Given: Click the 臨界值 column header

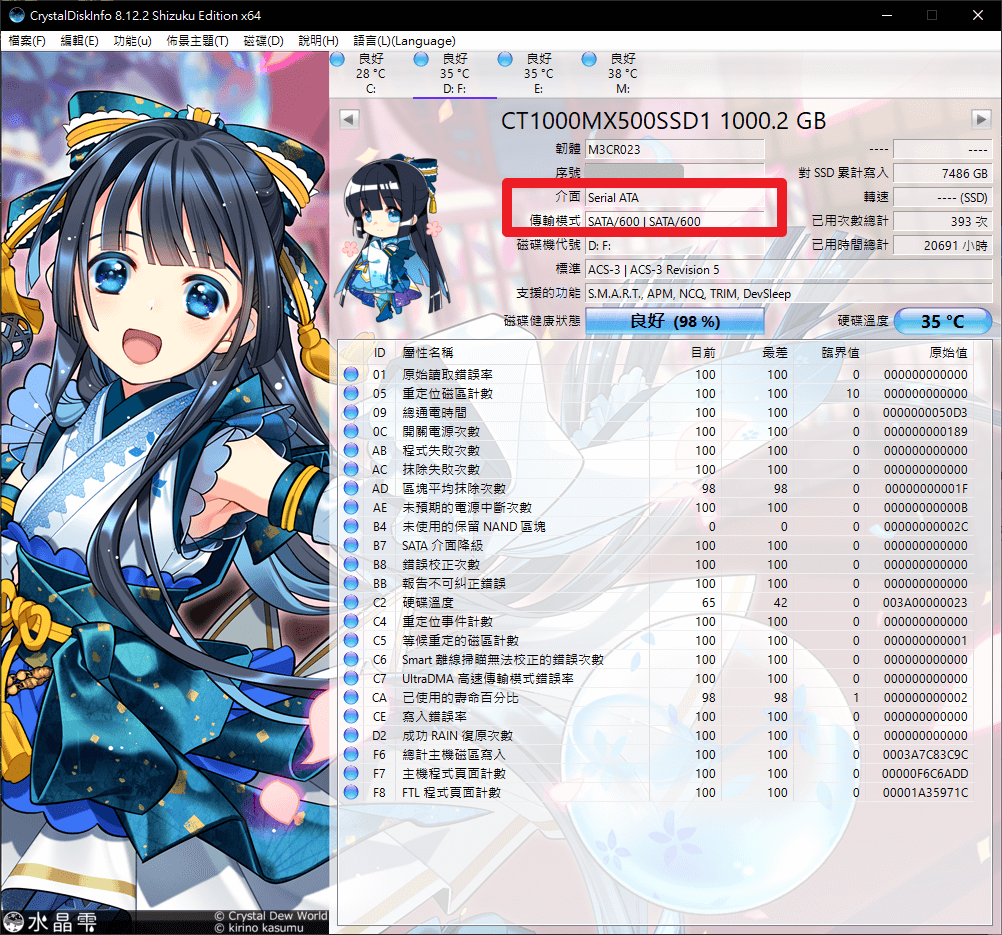Looking at the screenshot, I should (840, 353).
